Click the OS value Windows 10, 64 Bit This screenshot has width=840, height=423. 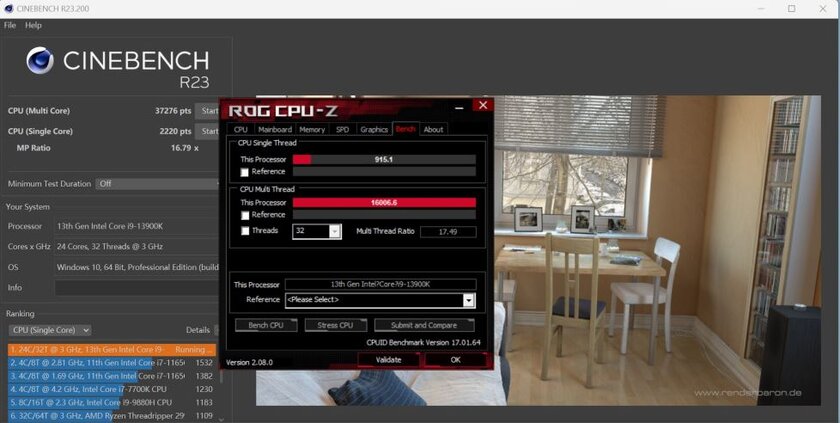click(x=138, y=267)
